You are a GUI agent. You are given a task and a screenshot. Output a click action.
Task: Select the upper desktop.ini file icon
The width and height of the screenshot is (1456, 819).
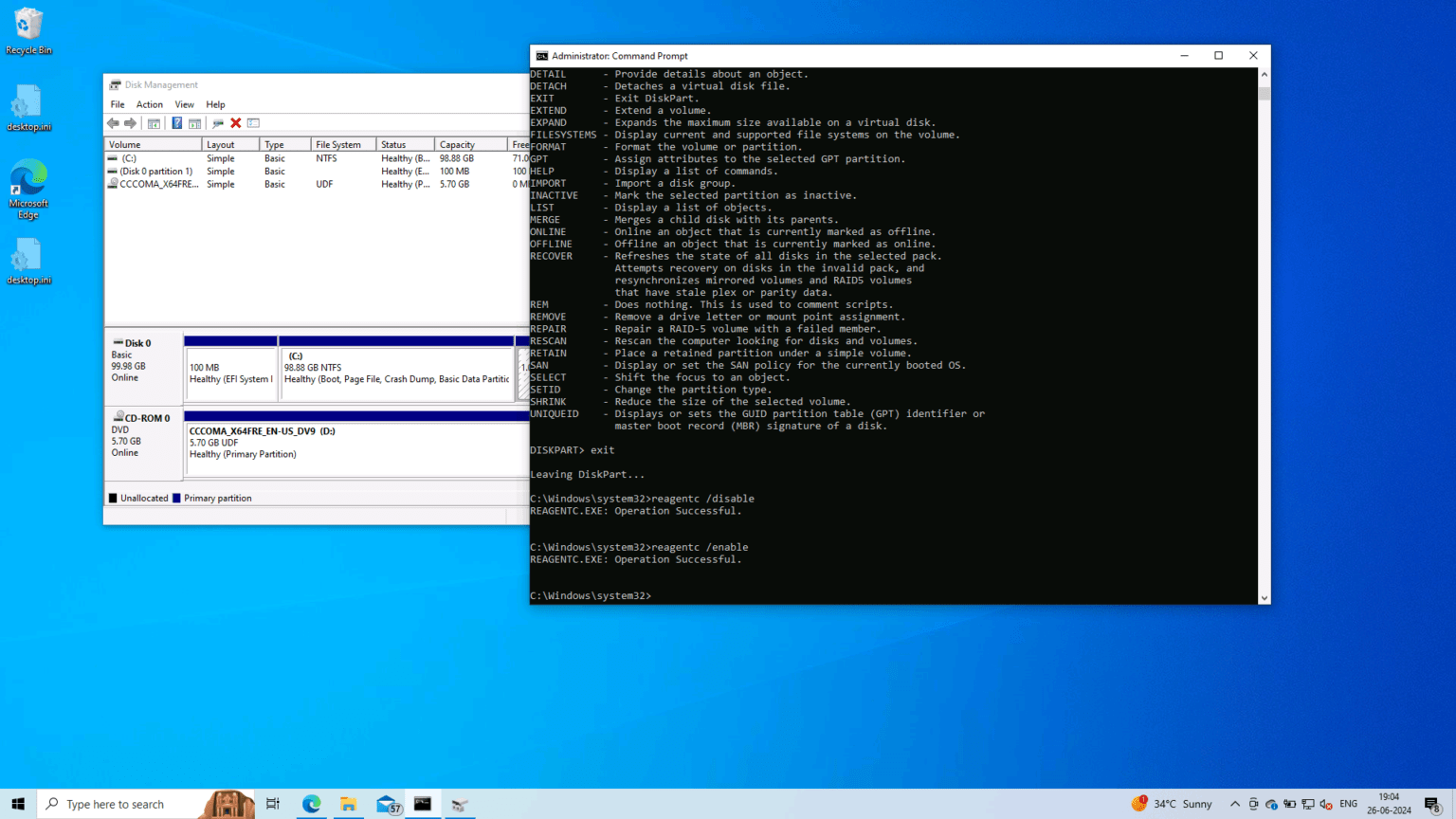[x=28, y=108]
